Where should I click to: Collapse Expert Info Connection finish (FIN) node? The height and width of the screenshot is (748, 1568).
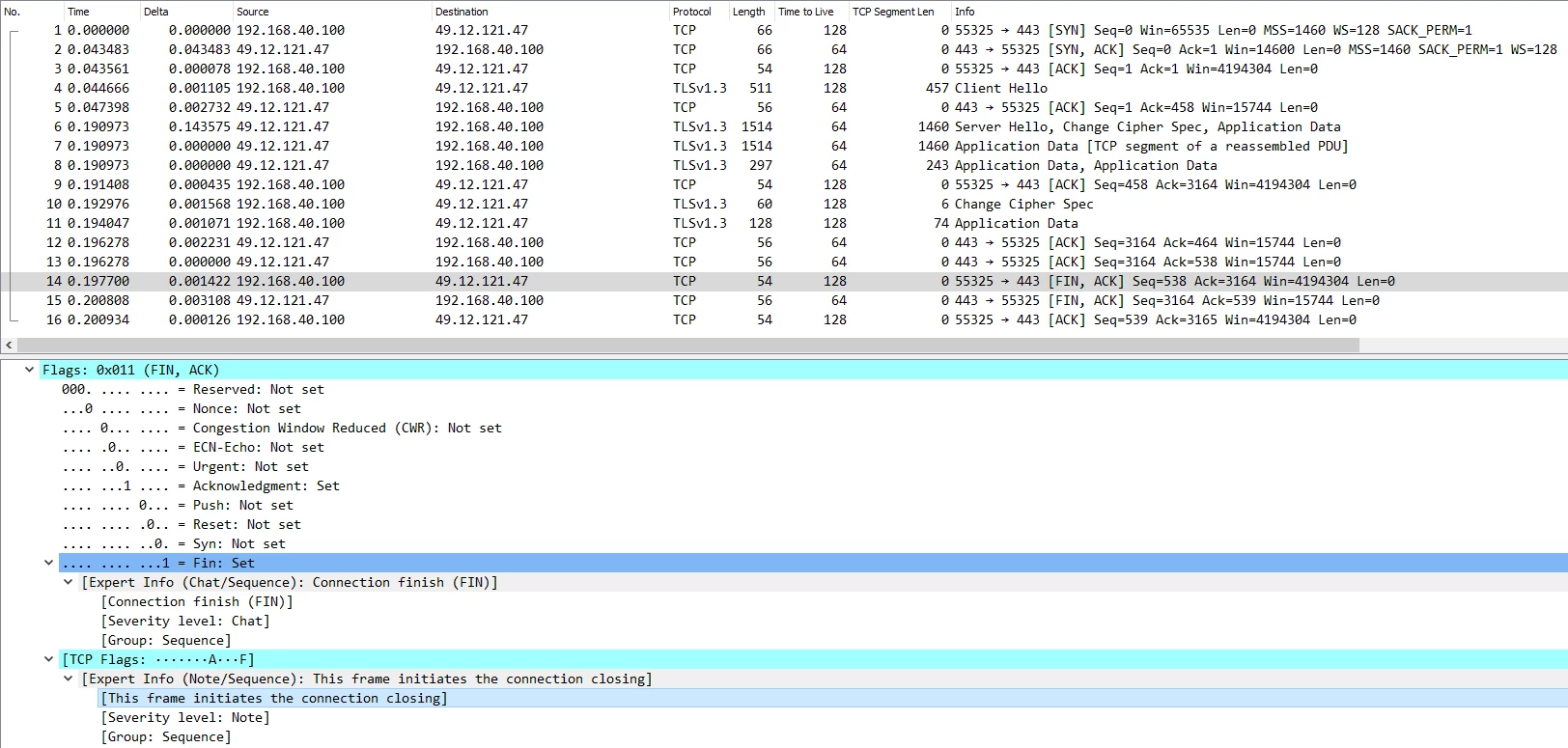click(x=68, y=582)
